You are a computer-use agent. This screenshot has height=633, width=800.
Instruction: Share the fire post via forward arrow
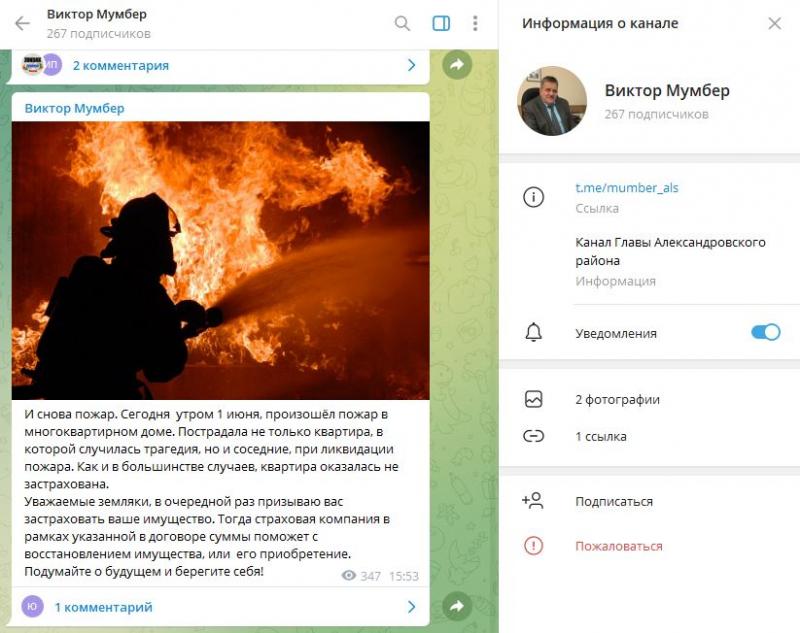click(x=457, y=605)
